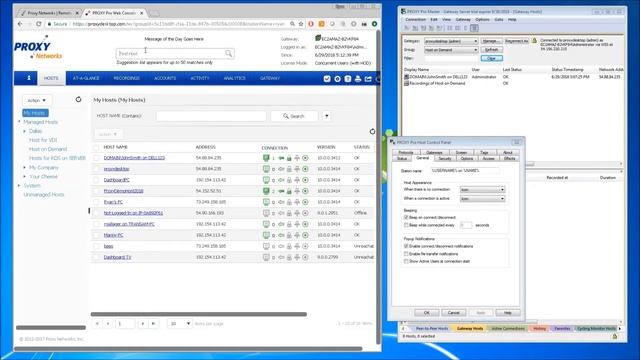640x360 pixels.
Task: Click the refresh icon at right above host table
Action: 372,131
